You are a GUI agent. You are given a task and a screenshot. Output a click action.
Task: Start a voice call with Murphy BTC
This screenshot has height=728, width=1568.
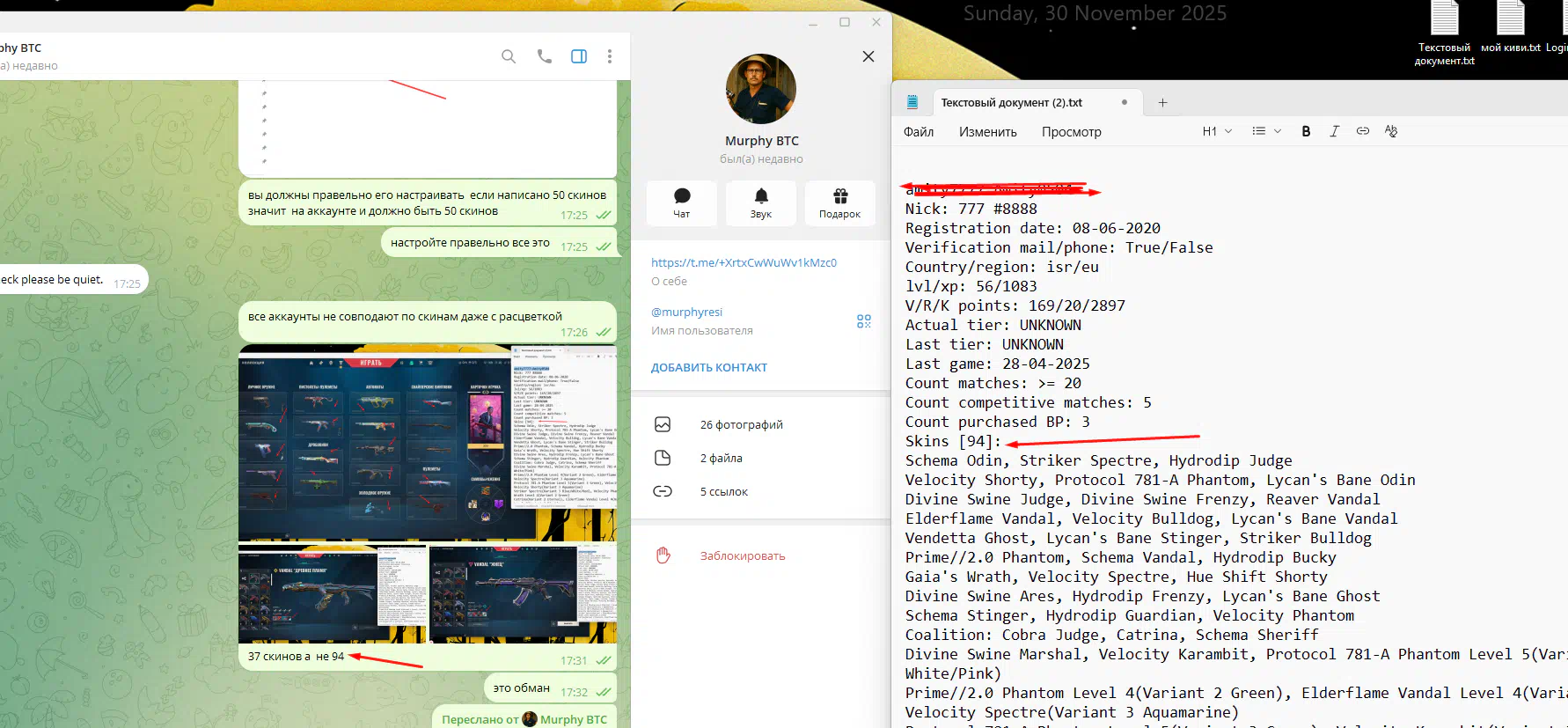545,56
